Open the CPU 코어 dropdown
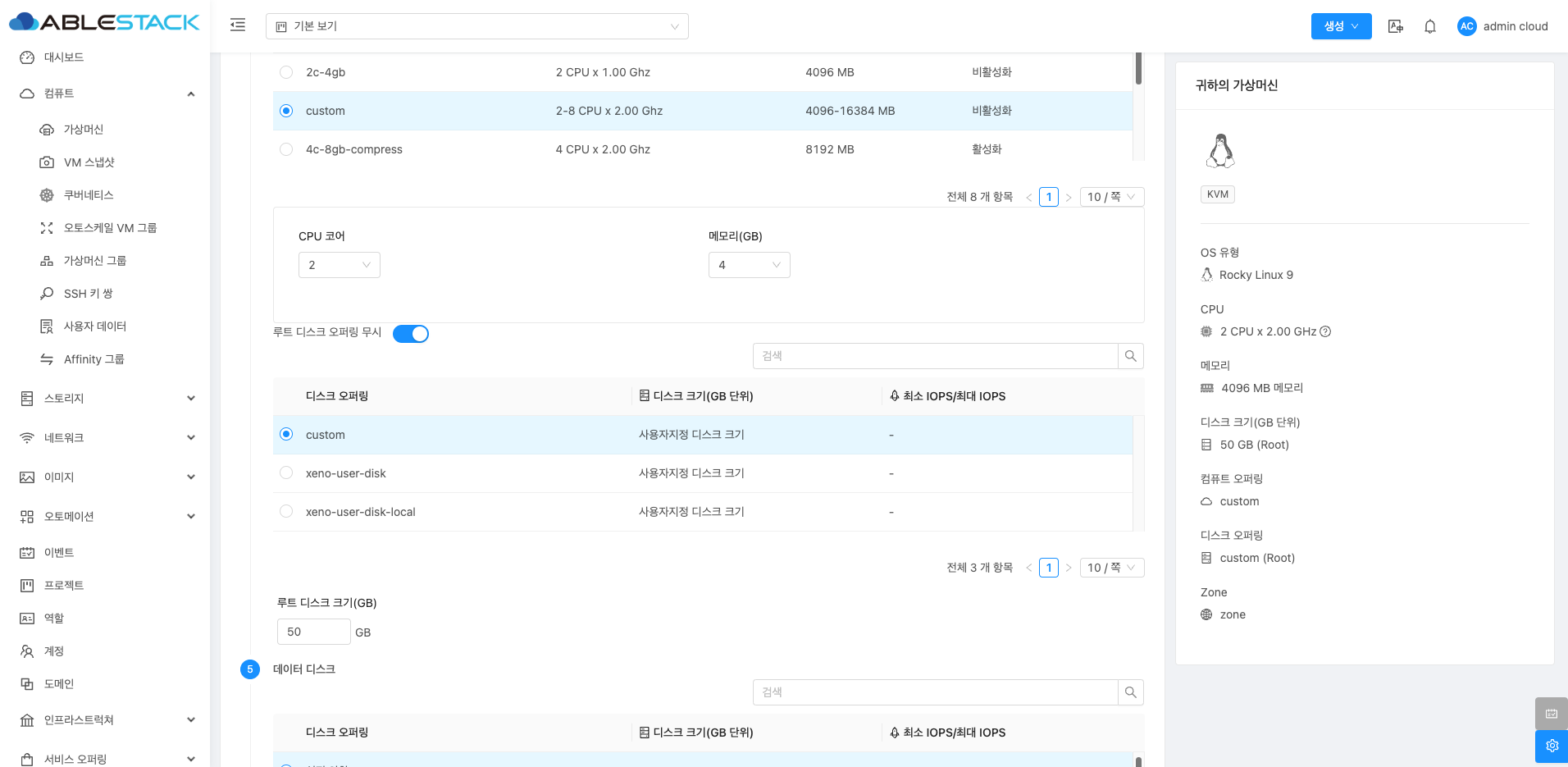Image resolution: width=1568 pixels, height=767 pixels. coord(339,265)
